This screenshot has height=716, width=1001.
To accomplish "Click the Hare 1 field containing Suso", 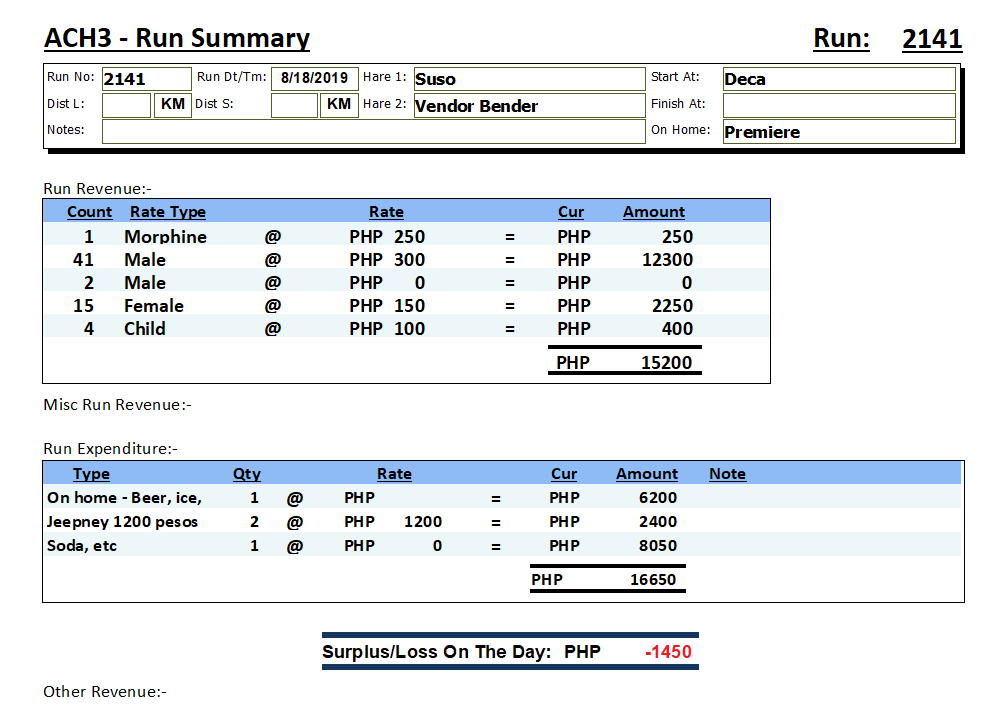I will tap(529, 79).
